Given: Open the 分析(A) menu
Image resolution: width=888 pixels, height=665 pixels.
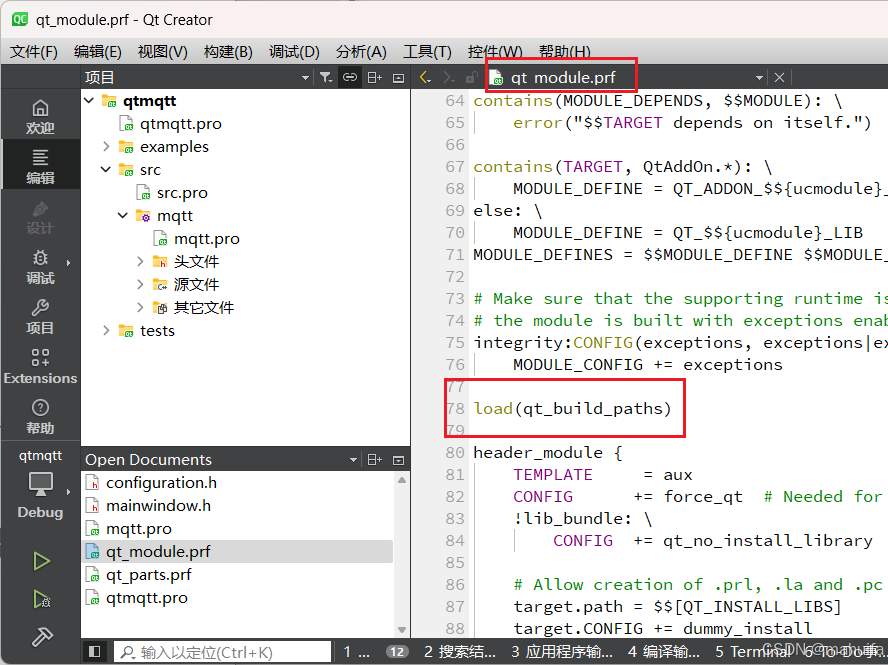Looking at the screenshot, I should pyautogui.click(x=361, y=52).
